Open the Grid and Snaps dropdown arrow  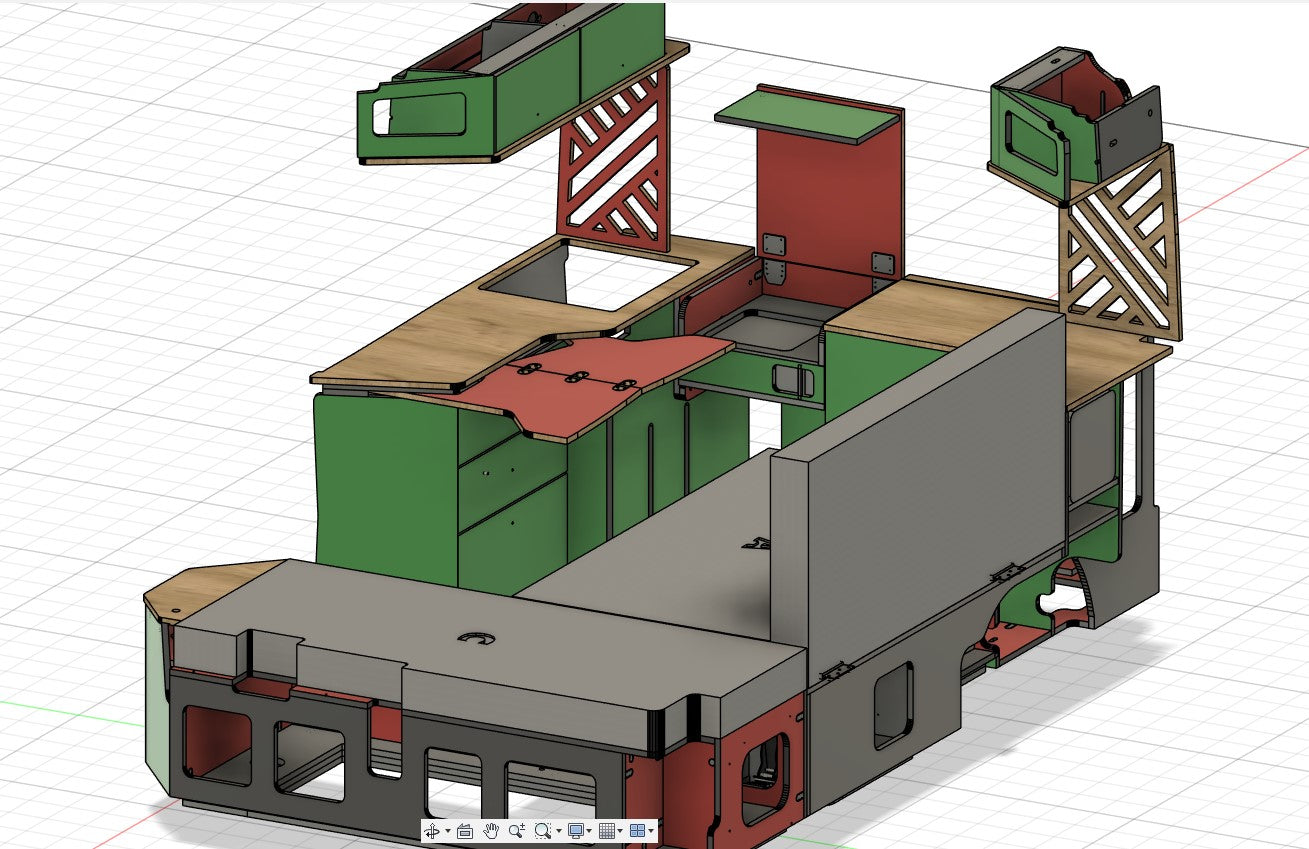[620, 832]
